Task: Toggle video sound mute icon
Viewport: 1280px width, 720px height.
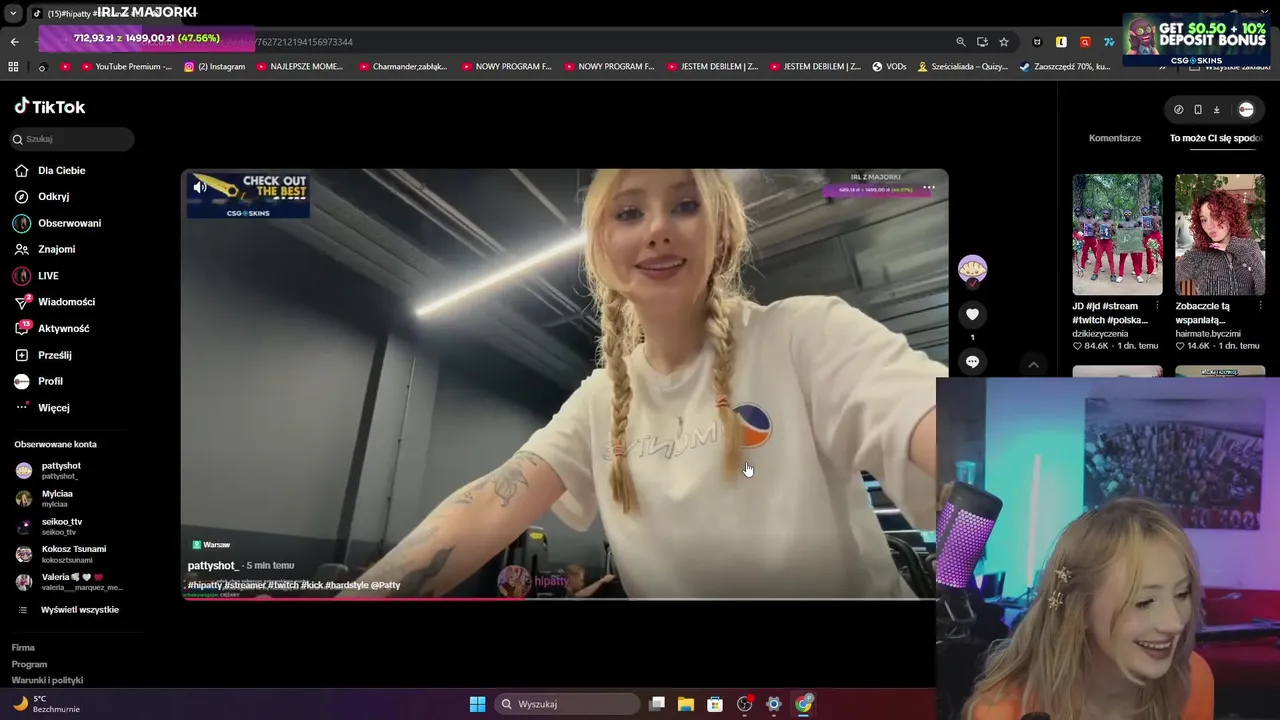Action: (x=200, y=187)
